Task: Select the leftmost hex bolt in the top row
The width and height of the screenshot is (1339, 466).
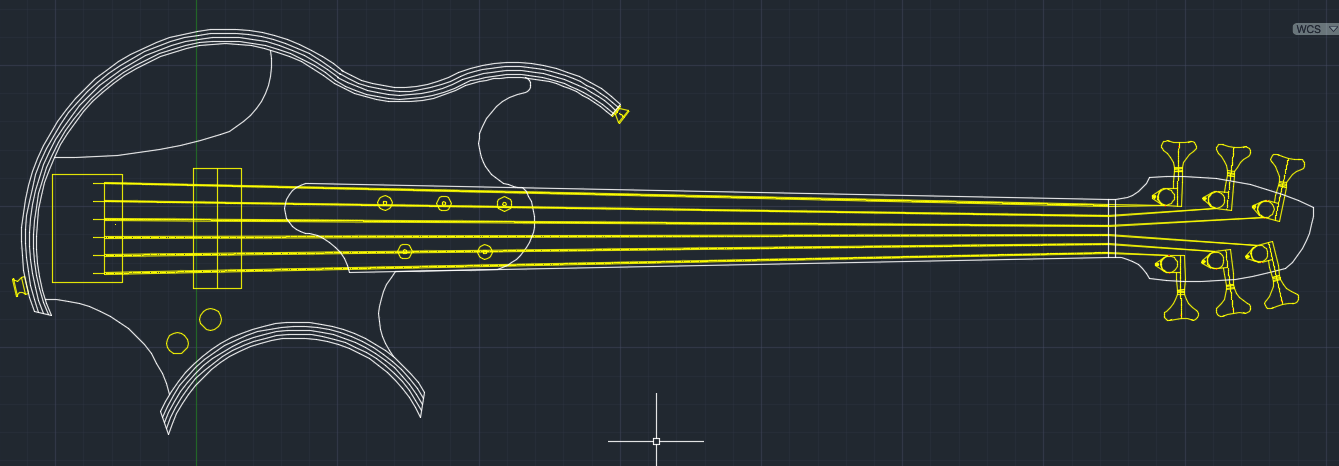Action: click(385, 203)
